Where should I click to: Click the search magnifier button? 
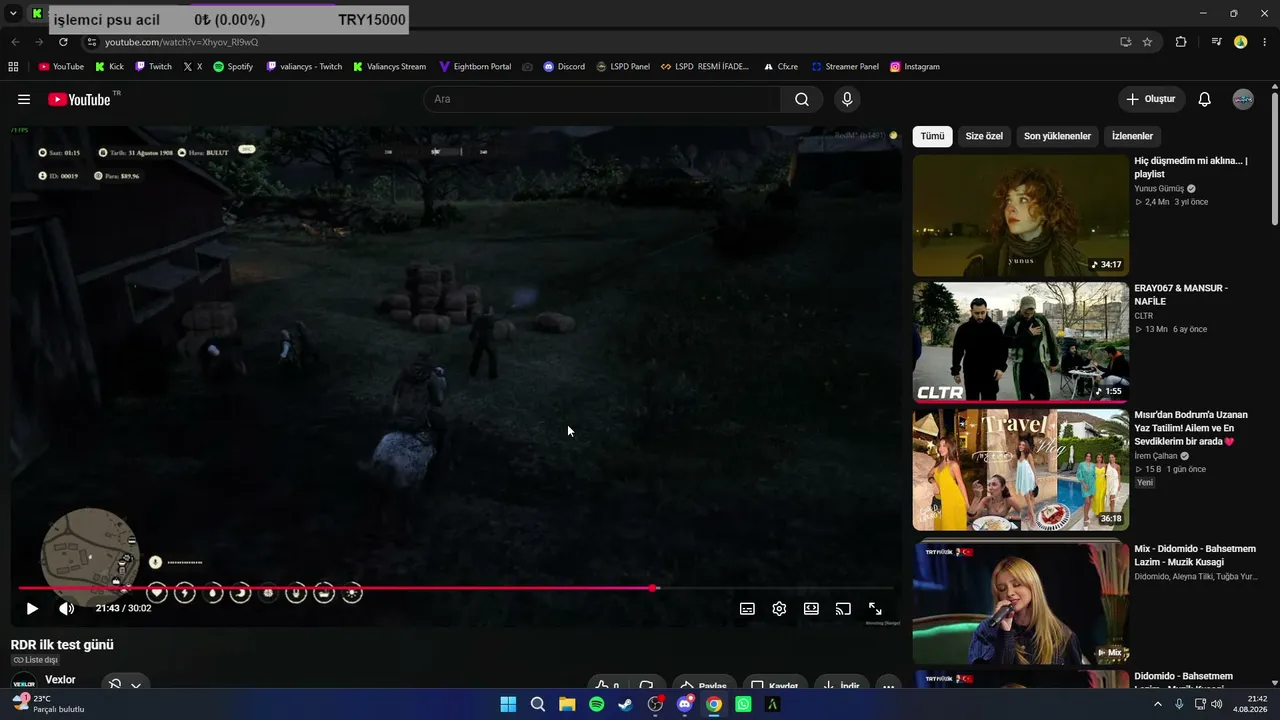(x=802, y=99)
